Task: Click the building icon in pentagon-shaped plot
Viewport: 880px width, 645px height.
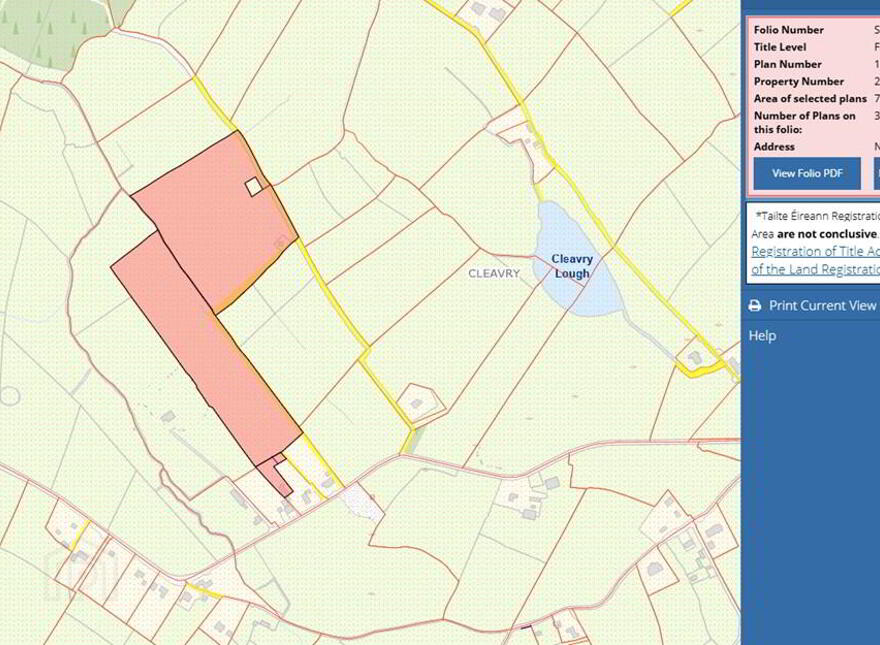Action: [x=417, y=403]
